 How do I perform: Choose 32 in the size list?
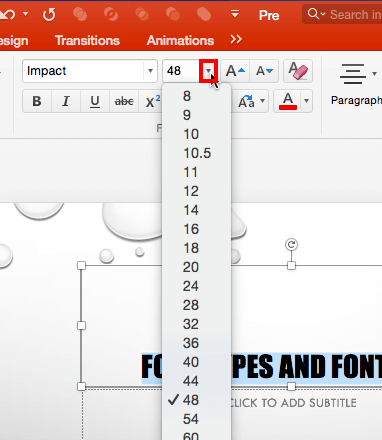[x=197, y=324]
